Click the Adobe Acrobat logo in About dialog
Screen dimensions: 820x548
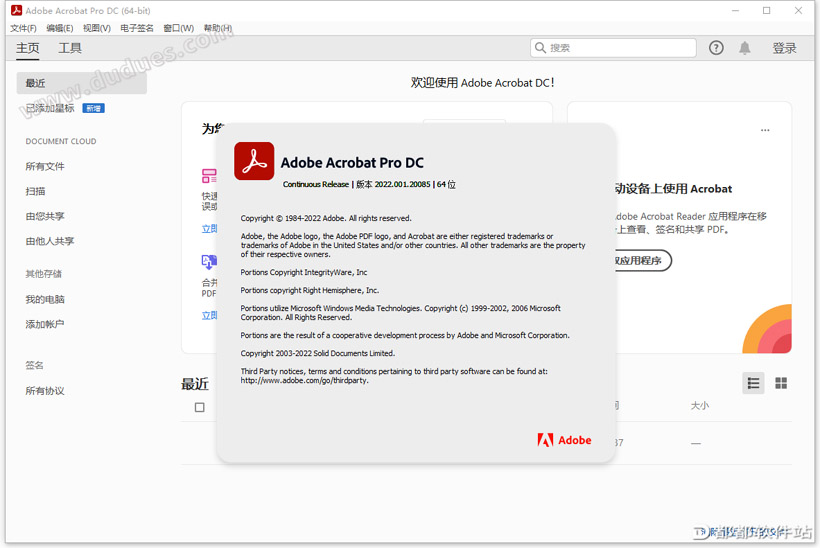254,161
